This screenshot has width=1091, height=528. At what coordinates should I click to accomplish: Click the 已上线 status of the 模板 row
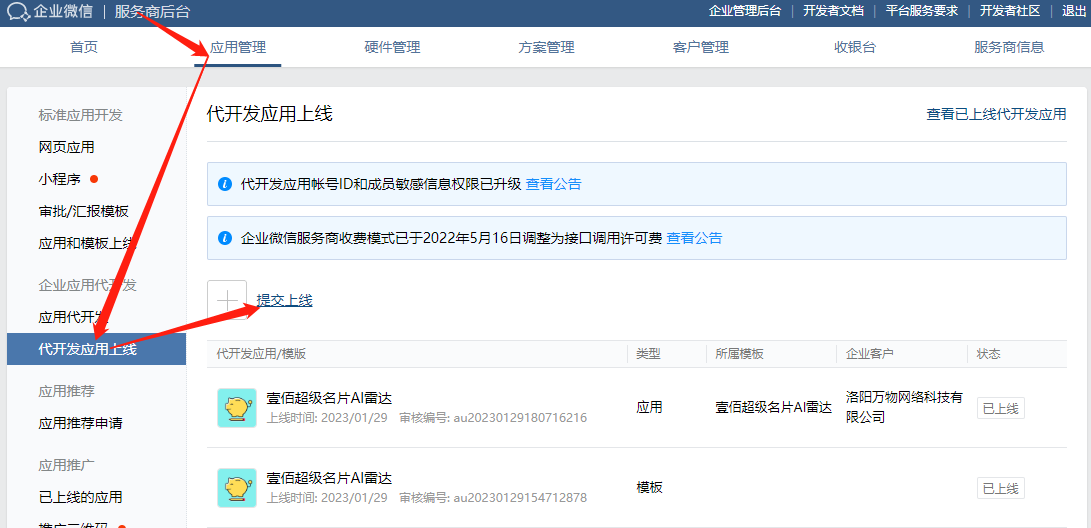[x=1001, y=488]
